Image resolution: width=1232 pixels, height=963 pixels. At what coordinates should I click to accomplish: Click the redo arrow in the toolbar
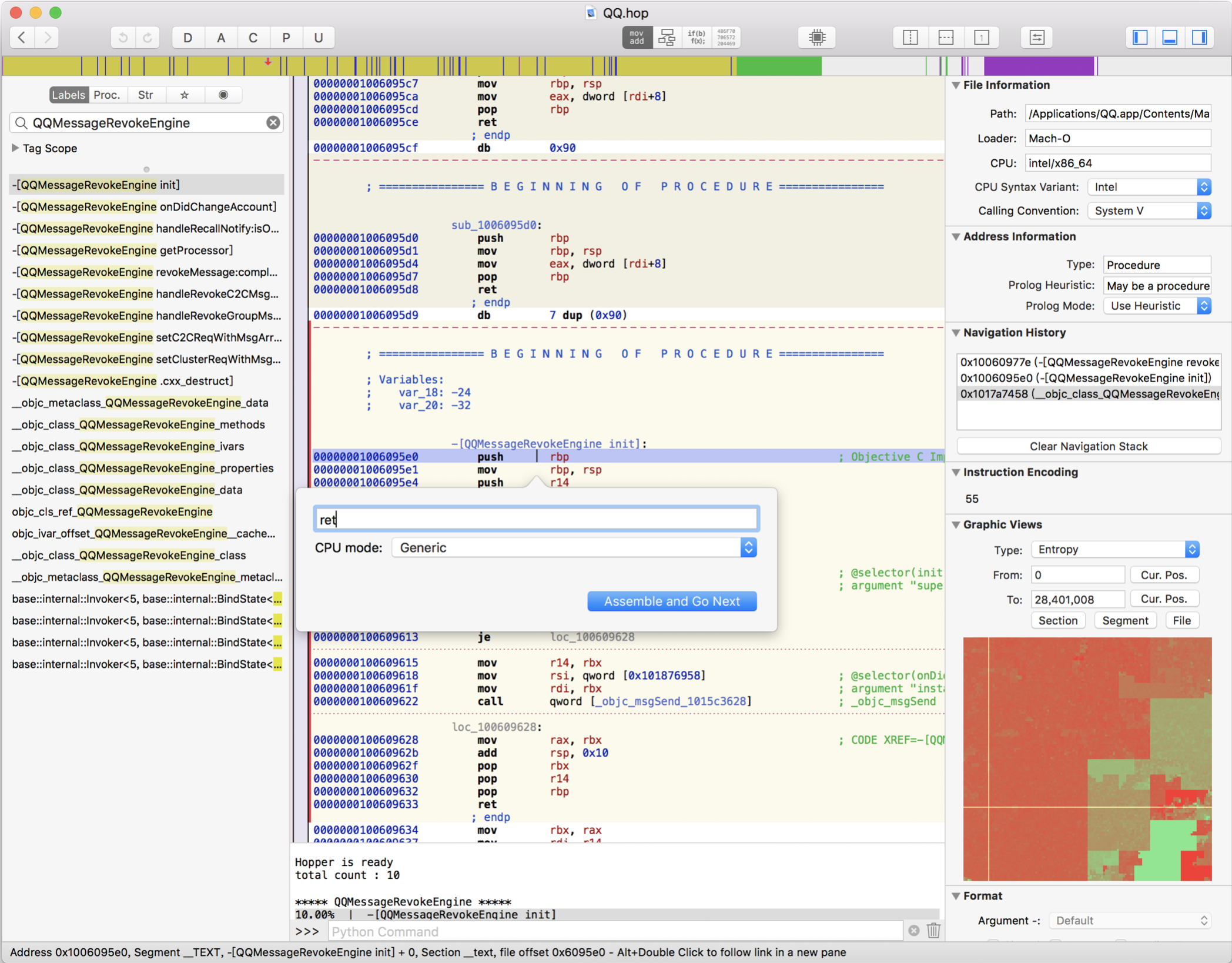pos(148,38)
